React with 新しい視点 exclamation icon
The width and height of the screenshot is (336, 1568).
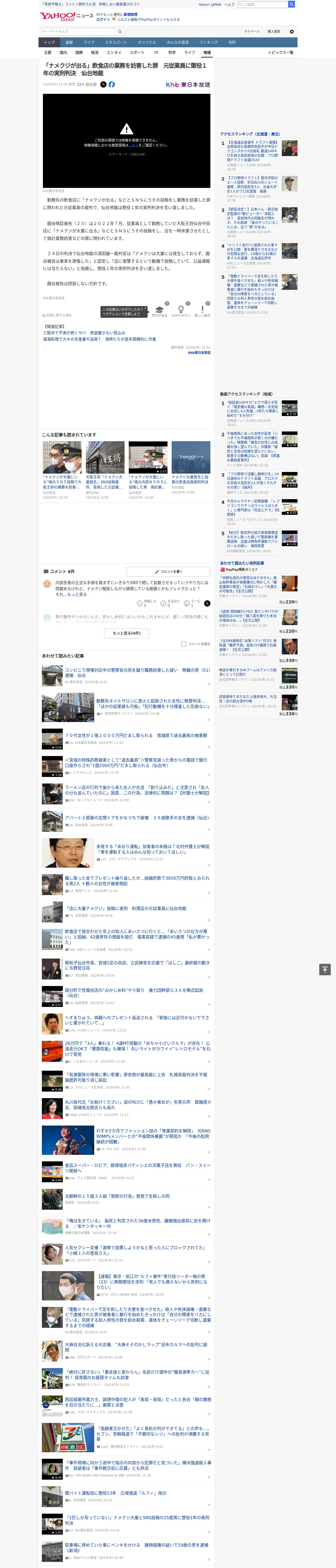(x=203, y=309)
